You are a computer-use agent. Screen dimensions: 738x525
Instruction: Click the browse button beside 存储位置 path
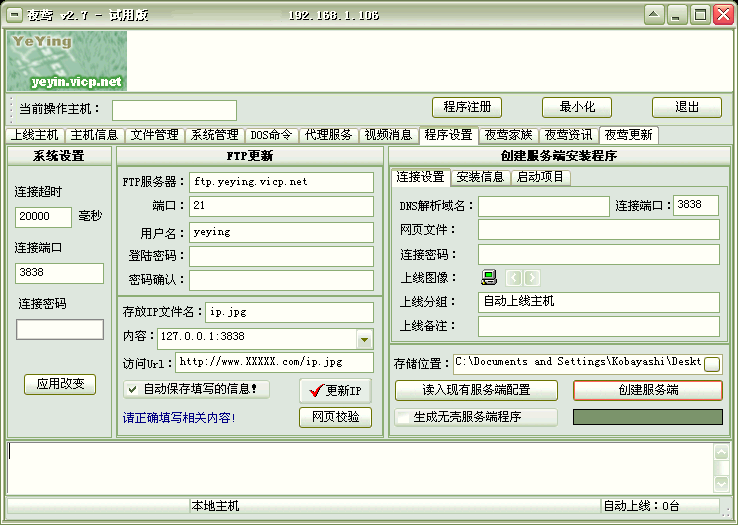click(x=711, y=364)
